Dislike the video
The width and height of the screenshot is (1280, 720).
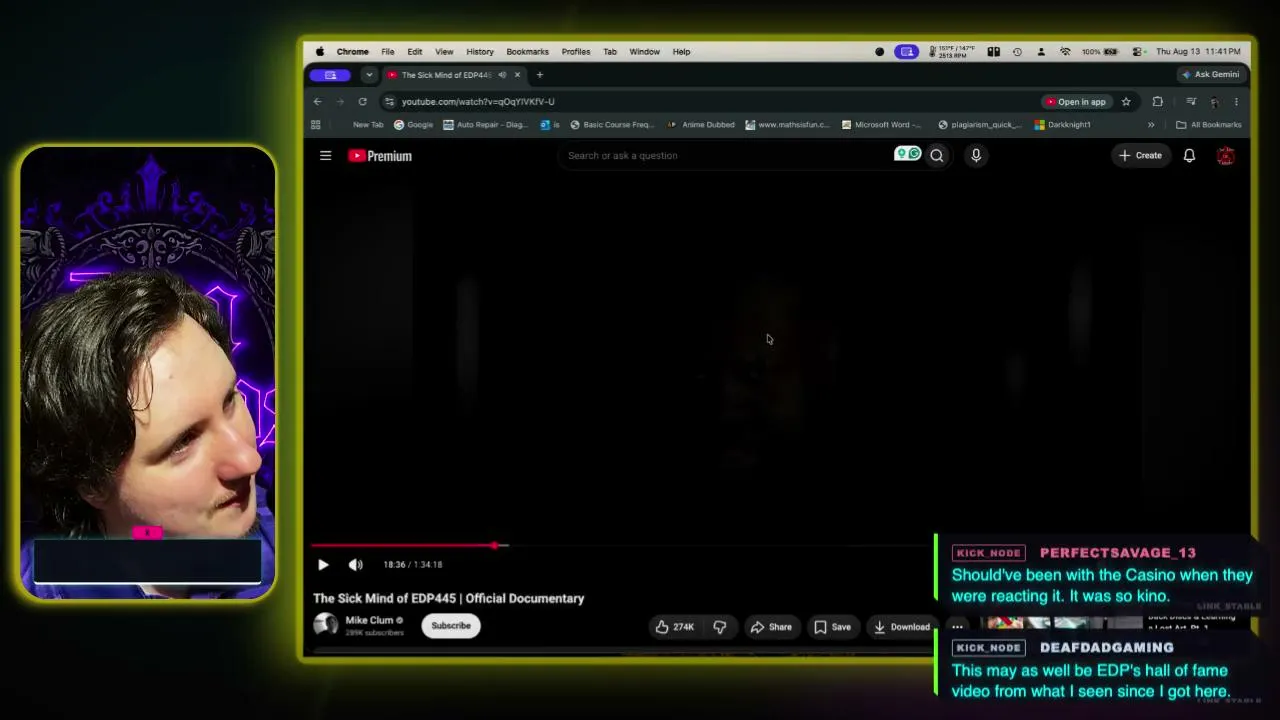(x=720, y=627)
